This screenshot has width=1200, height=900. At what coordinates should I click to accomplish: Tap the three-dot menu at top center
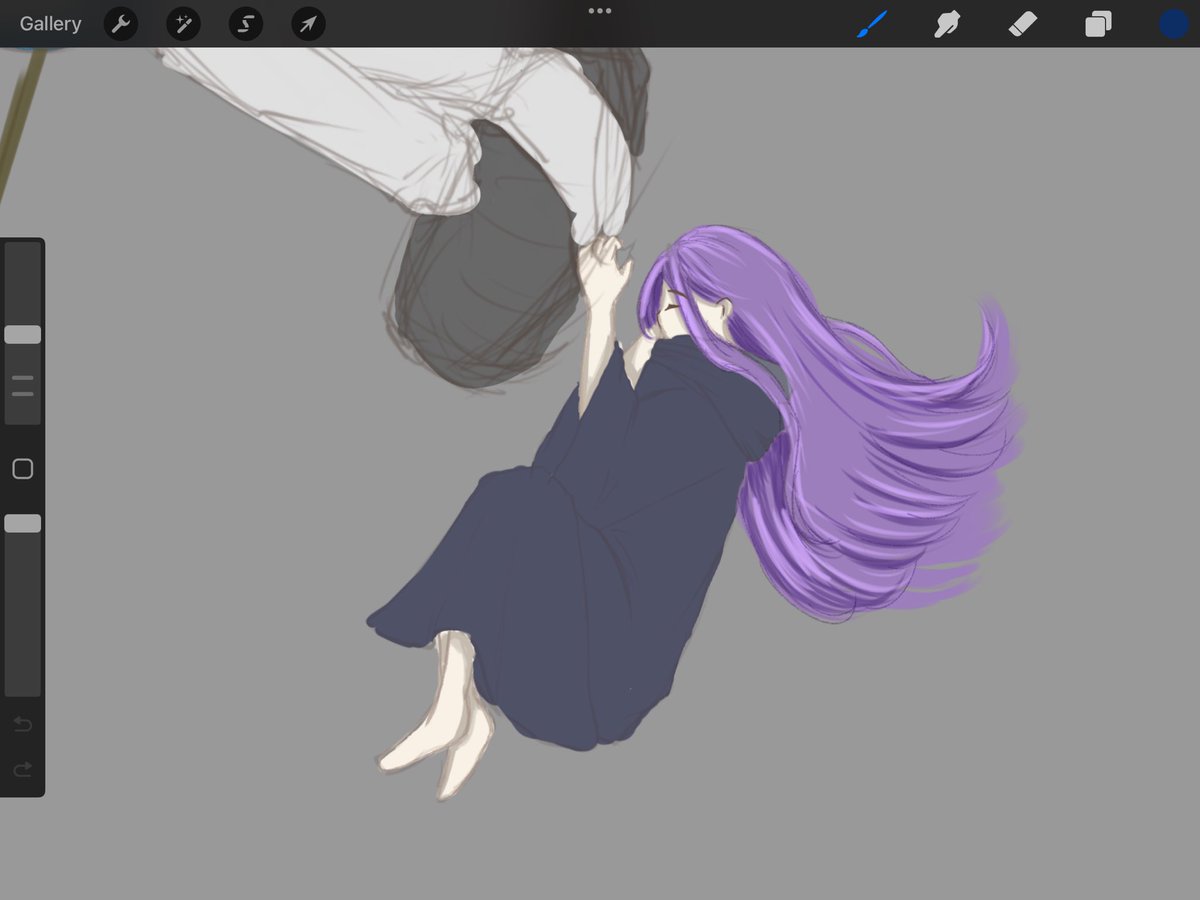(x=600, y=11)
